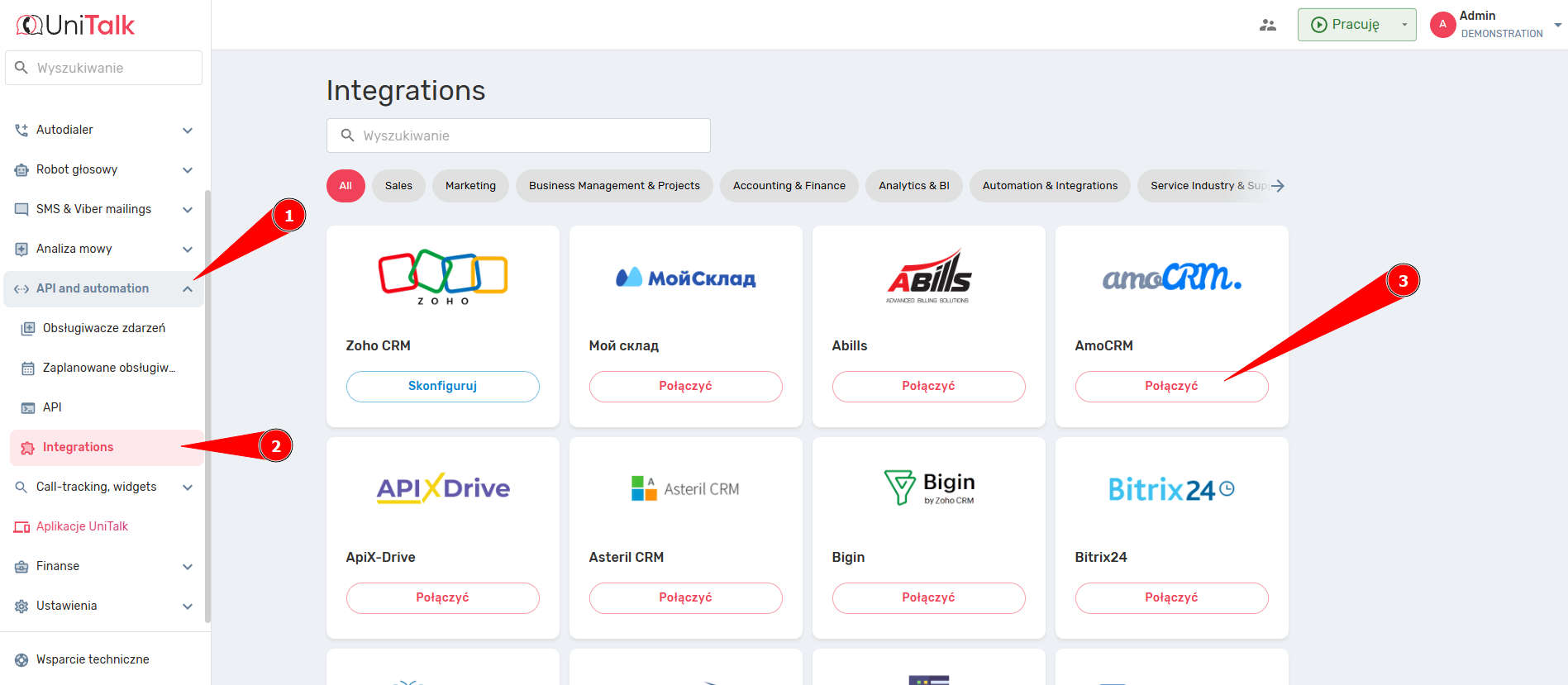Expand the Finanse sidebar section
This screenshot has height=685, width=1568.
188,567
